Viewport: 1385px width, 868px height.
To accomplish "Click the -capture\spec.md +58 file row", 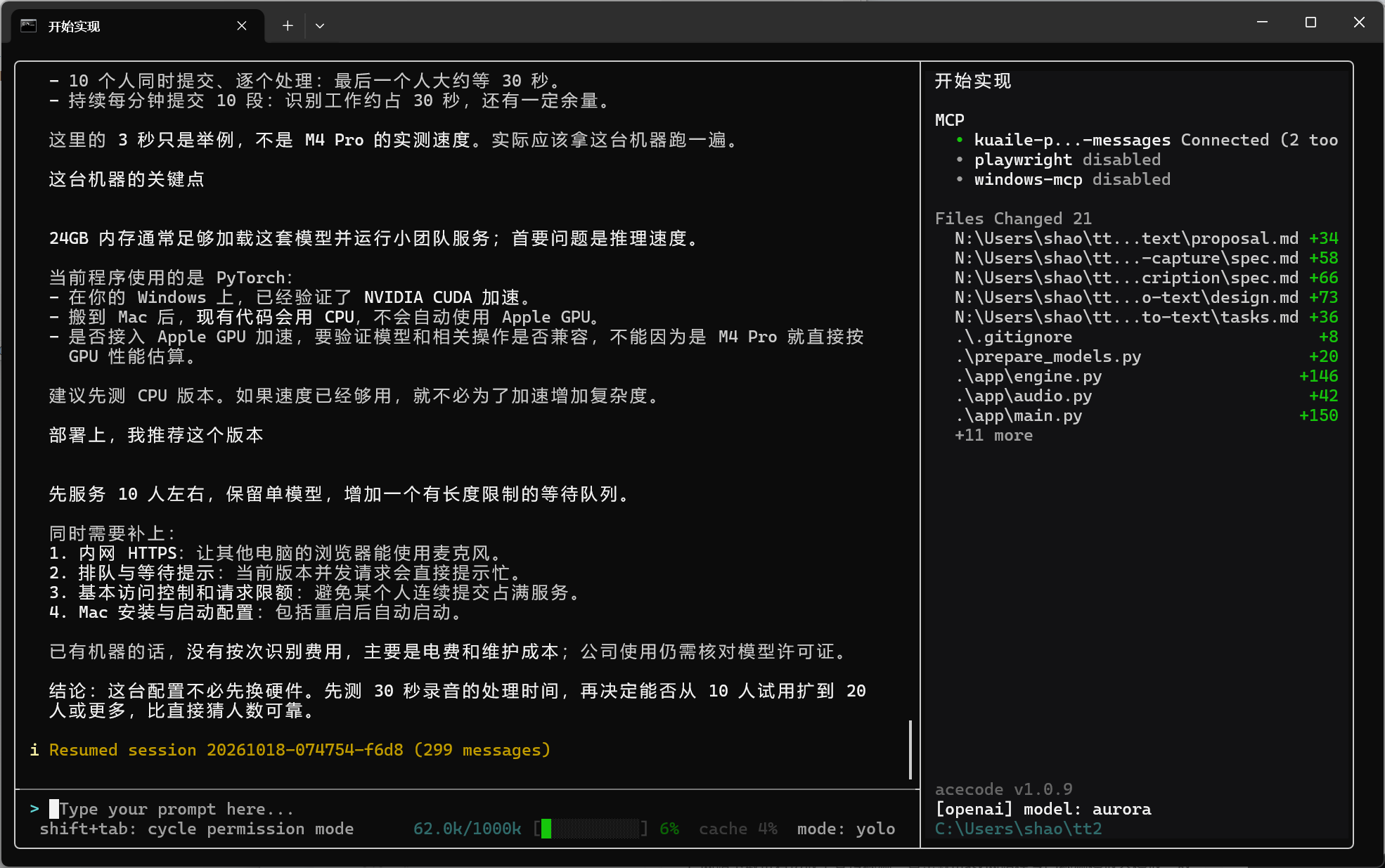I will point(1147,258).
